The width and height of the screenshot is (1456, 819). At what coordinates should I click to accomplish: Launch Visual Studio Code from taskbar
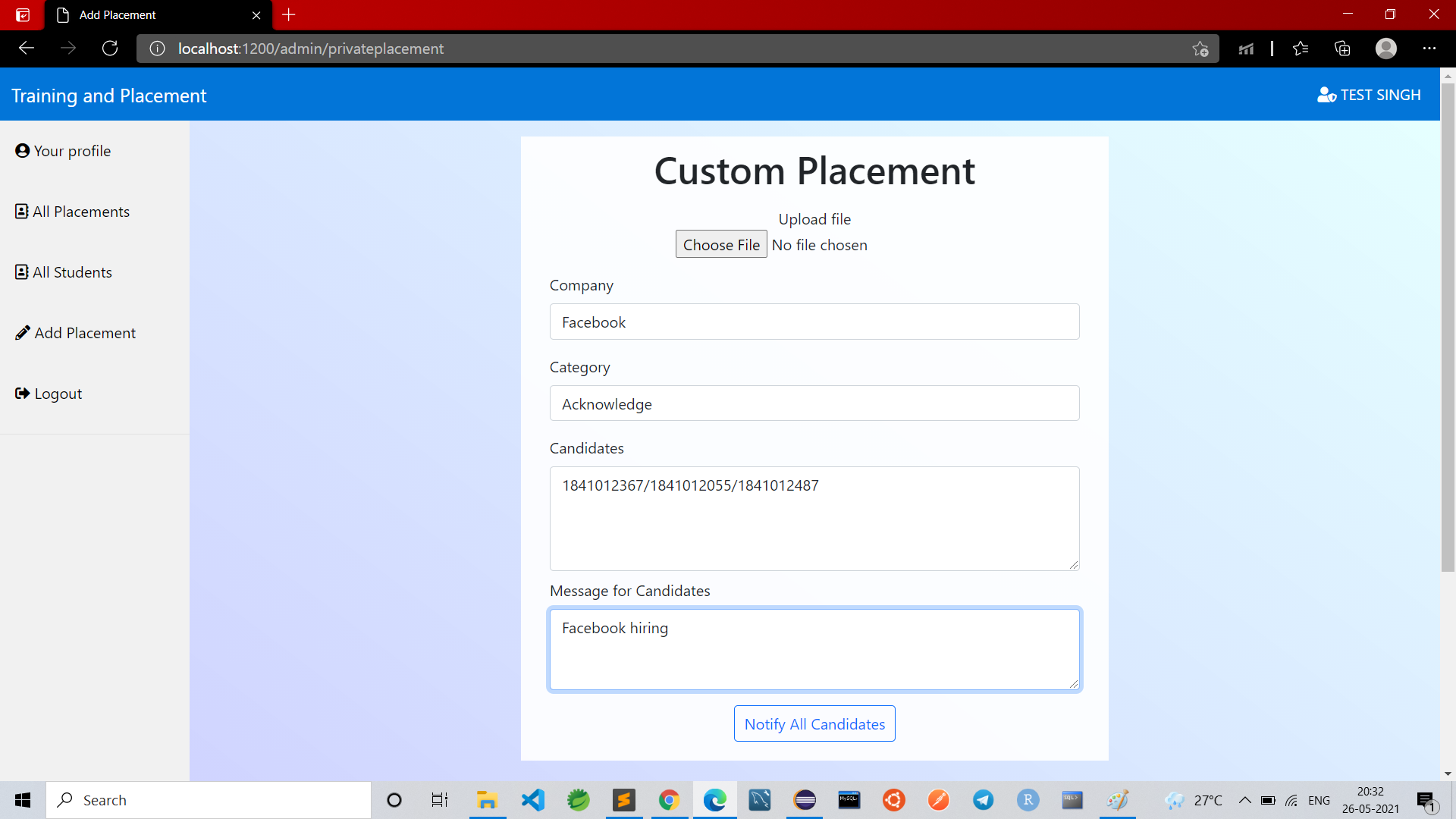[533, 800]
